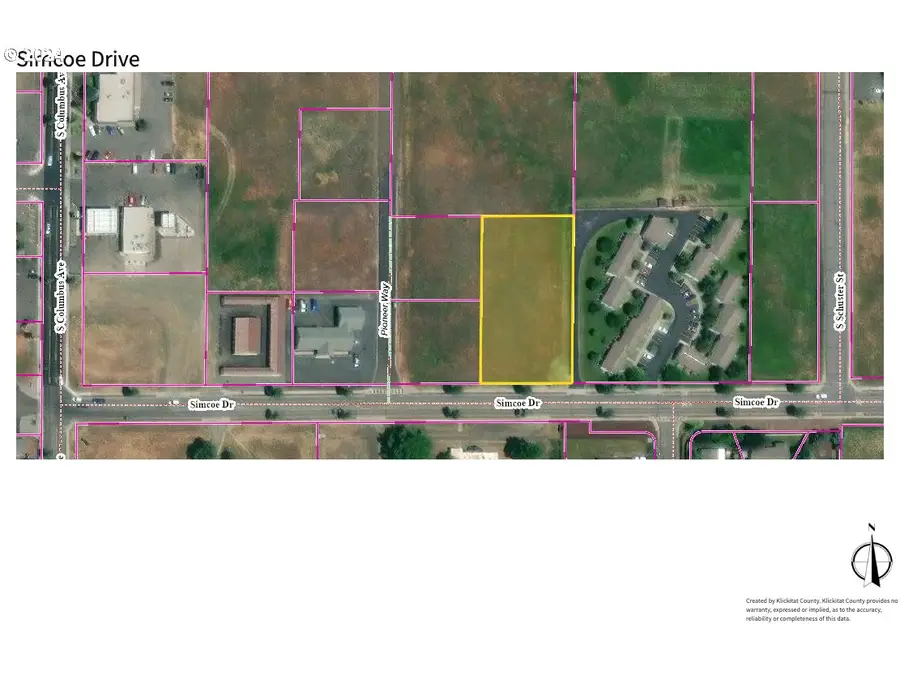Click the upper "S Columbus Ave" label
Screen dimensions: 900x675
[61, 106]
